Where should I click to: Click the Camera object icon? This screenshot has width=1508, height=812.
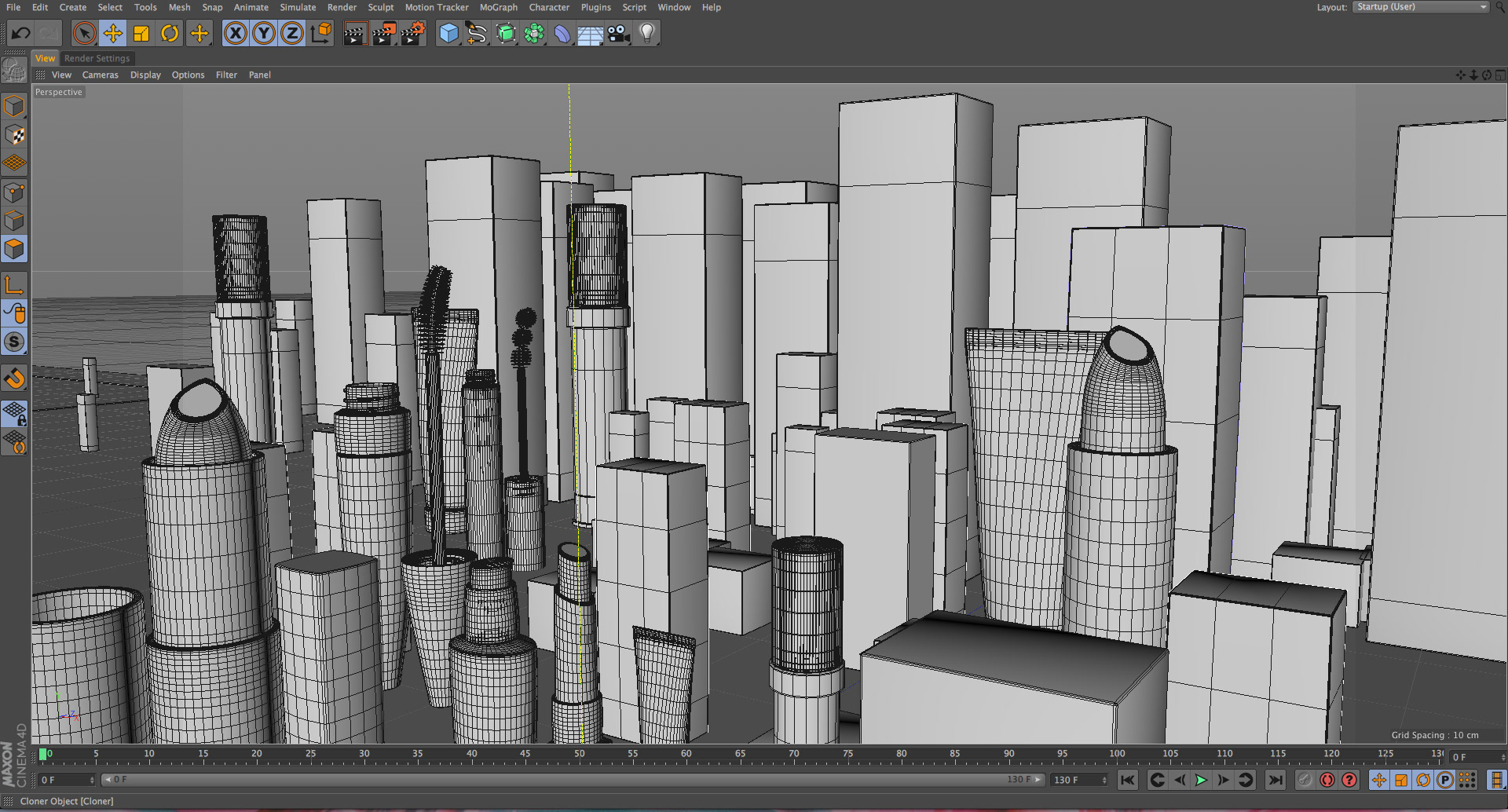tap(618, 34)
